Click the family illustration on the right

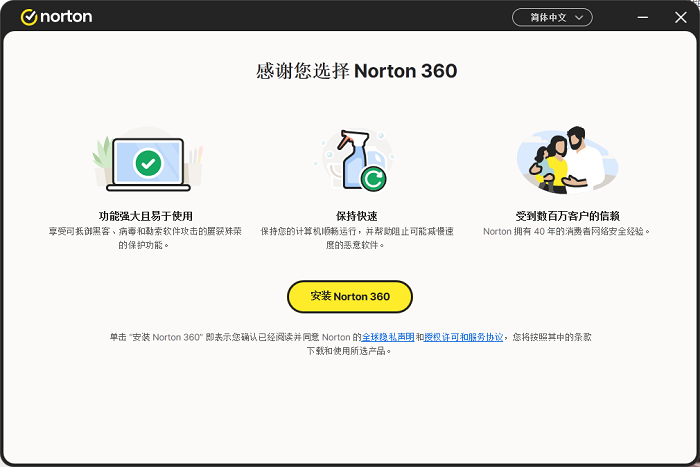coord(566,161)
